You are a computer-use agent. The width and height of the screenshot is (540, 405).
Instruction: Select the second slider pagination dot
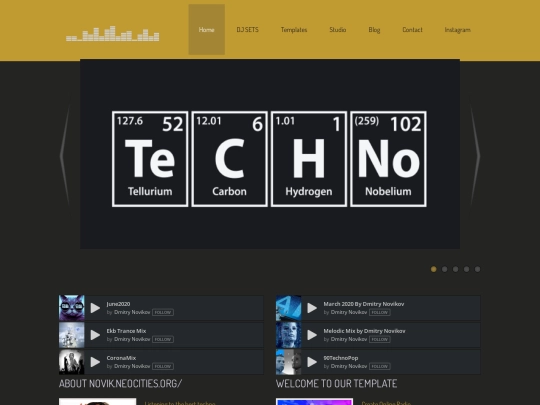445,269
